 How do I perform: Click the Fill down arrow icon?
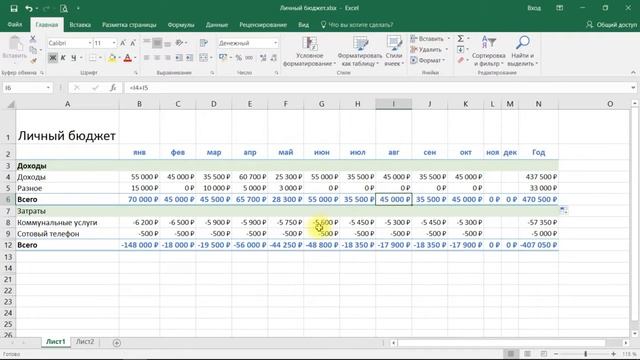[x=460, y=49]
